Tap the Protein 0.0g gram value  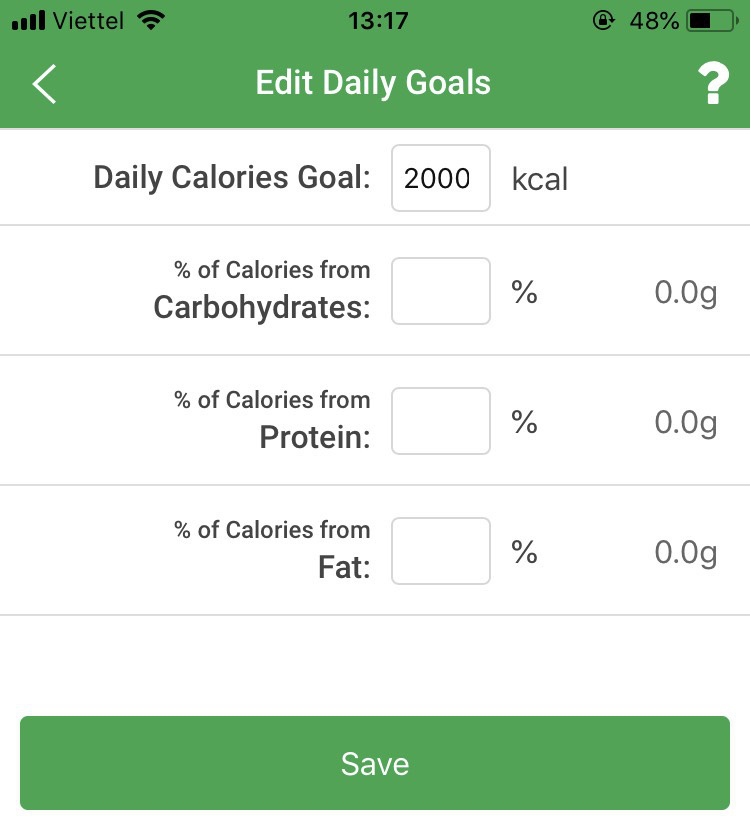tap(686, 423)
